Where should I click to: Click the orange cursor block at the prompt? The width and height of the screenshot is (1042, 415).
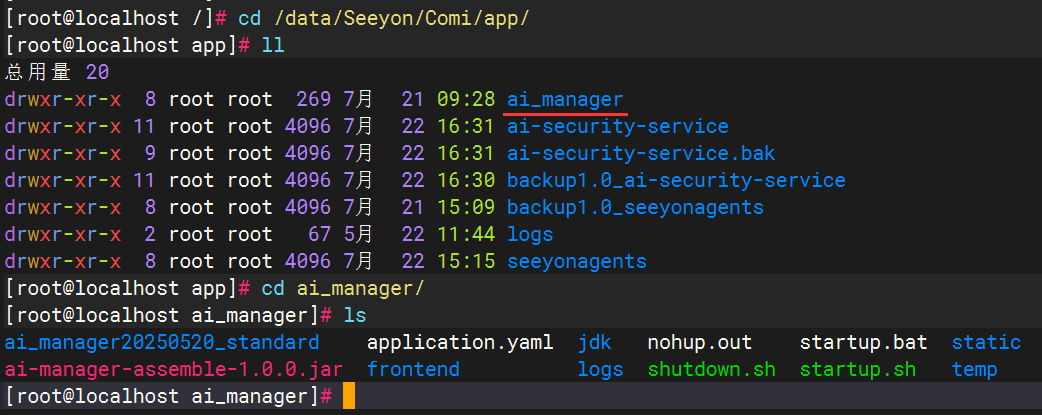[348, 397]
